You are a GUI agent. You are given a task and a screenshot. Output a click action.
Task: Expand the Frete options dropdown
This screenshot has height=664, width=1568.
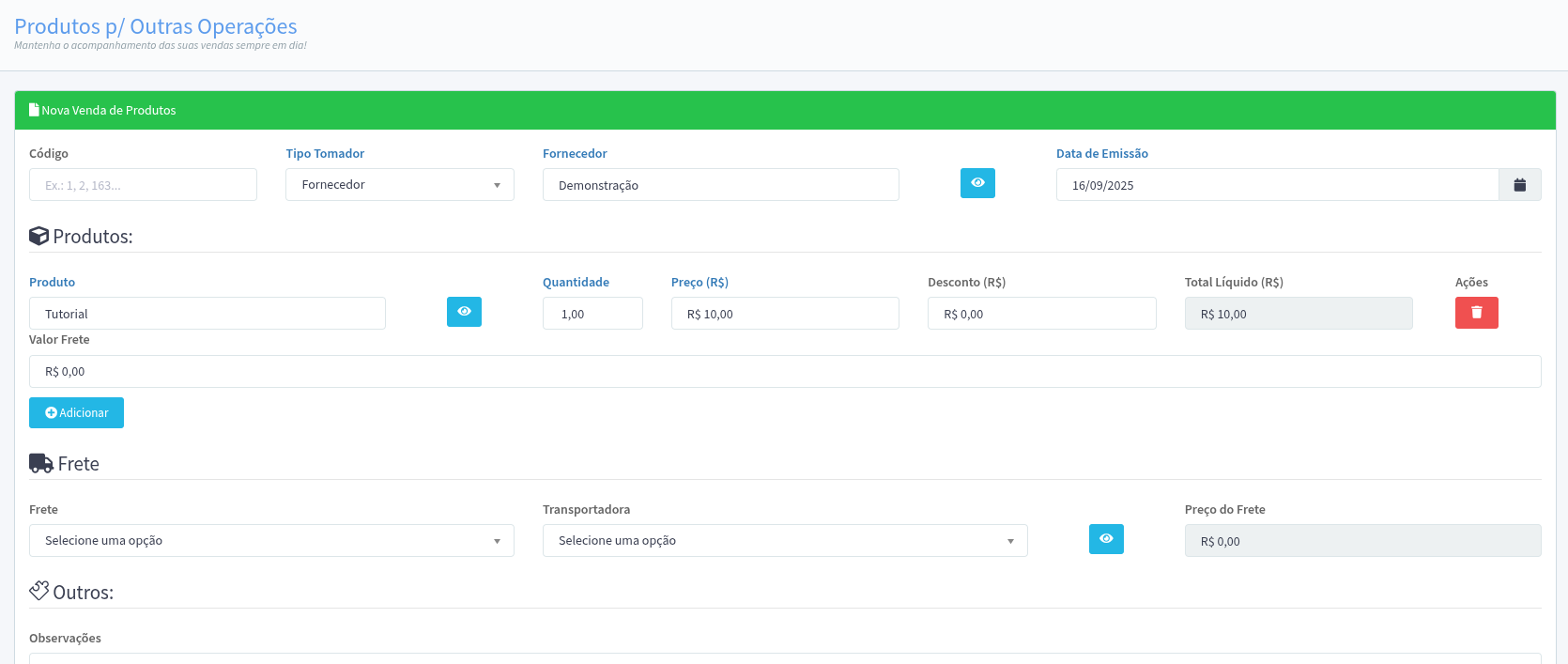point(271,541)
